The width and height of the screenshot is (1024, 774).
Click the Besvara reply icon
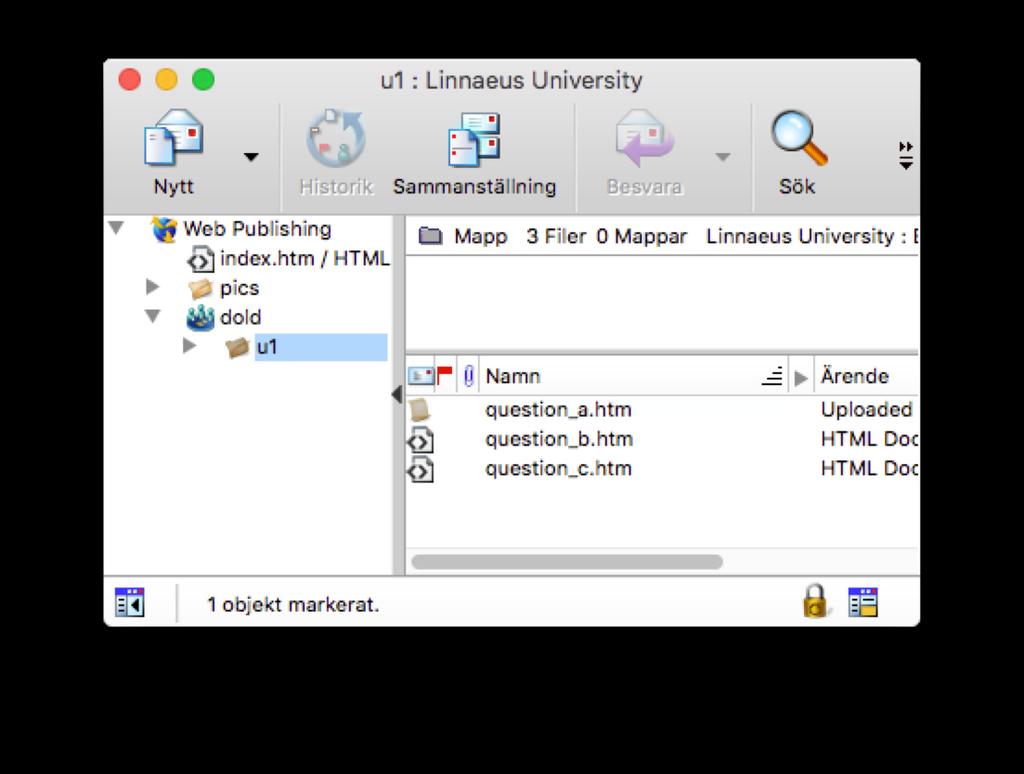(x=644, y=138)
